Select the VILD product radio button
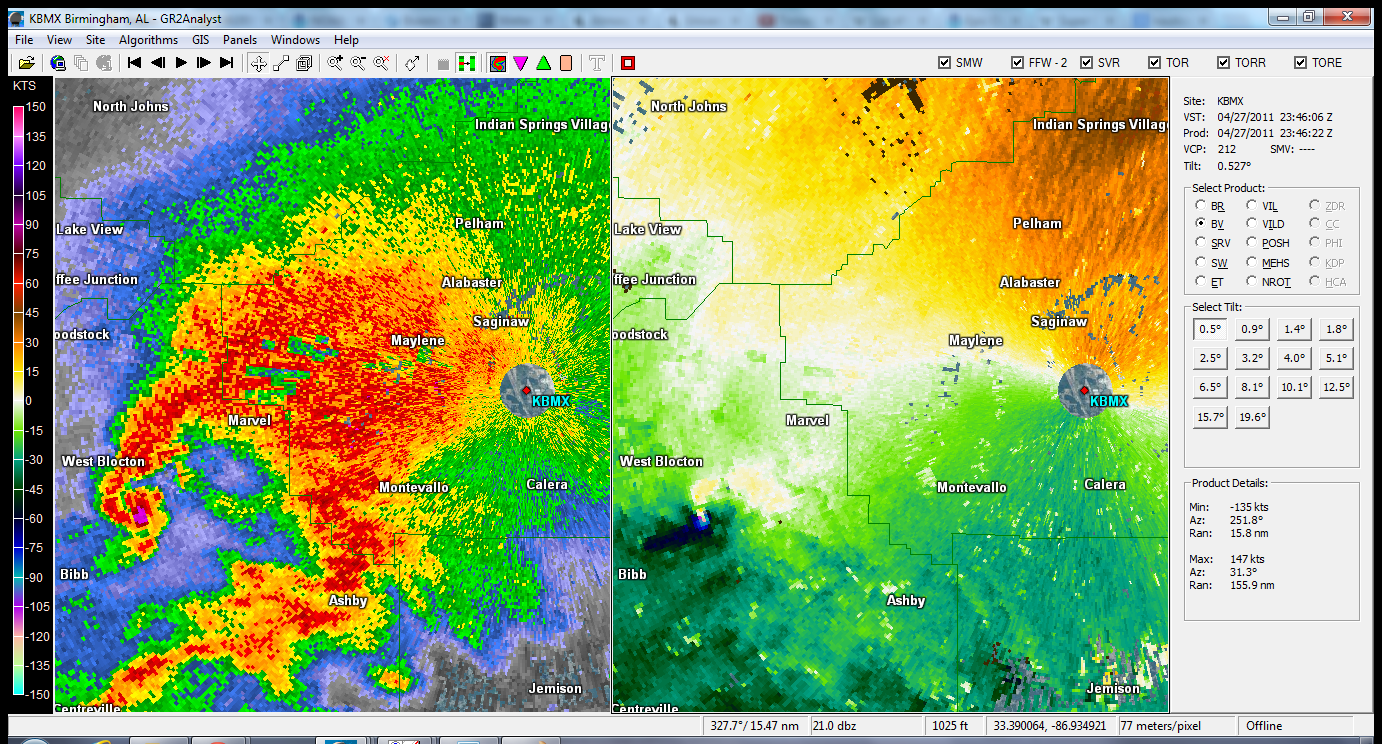The width and height of the screenshot is (1382, 744). coord(1251,224)
